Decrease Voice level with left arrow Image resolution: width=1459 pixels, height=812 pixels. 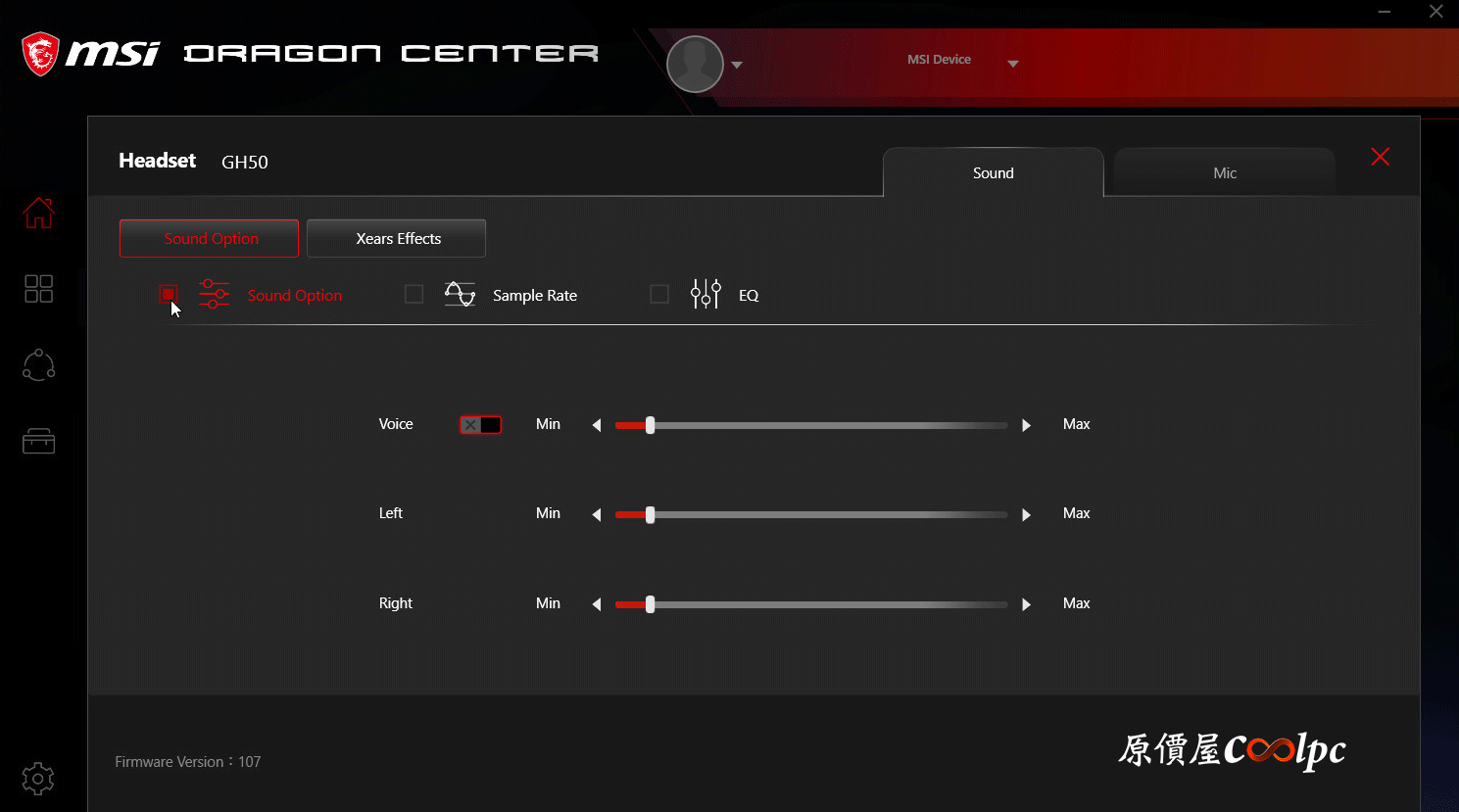pyautogui.click(x=596, y=425)
